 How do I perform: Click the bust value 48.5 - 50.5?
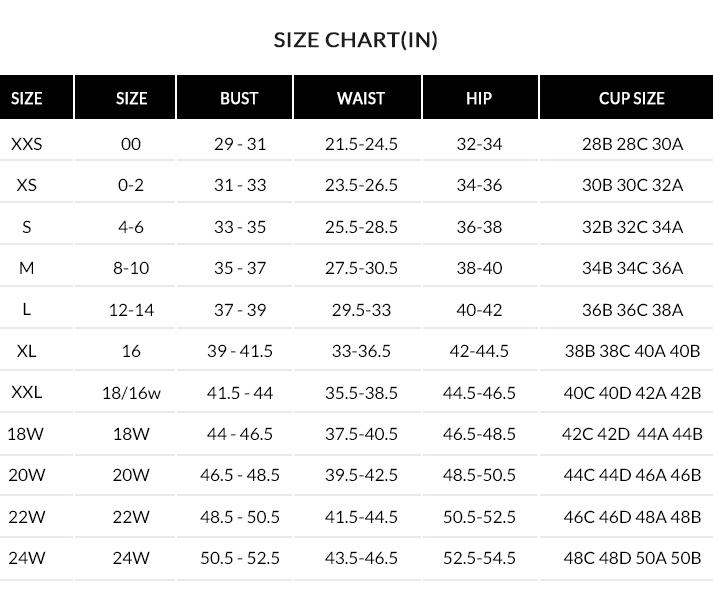pos(240,517)
